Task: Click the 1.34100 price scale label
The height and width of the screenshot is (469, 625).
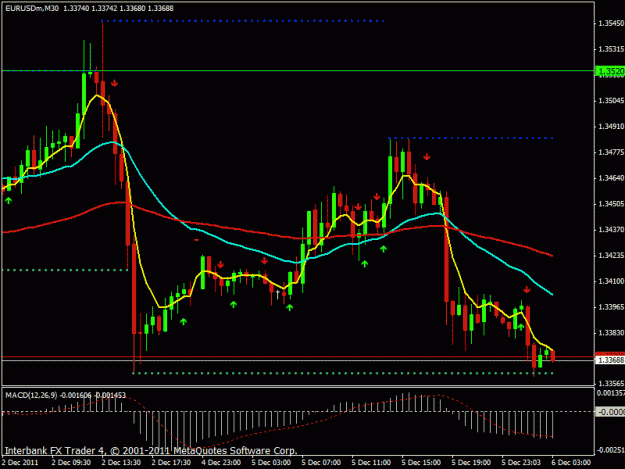Action: click(611, 281)
